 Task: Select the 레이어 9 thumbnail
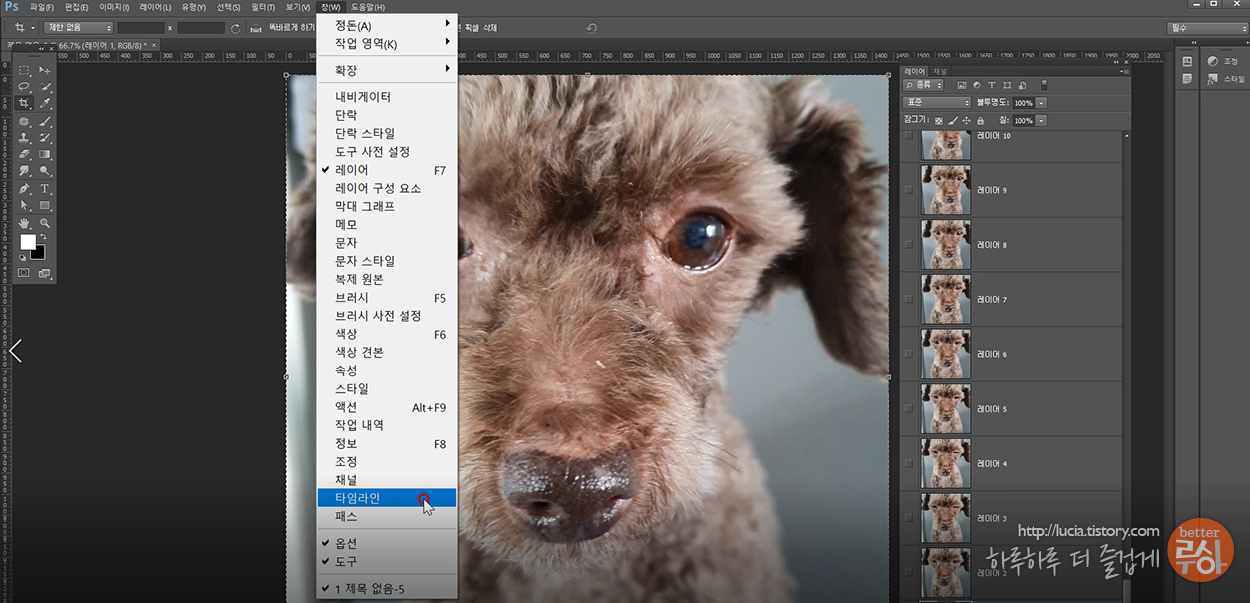(946, 190)
